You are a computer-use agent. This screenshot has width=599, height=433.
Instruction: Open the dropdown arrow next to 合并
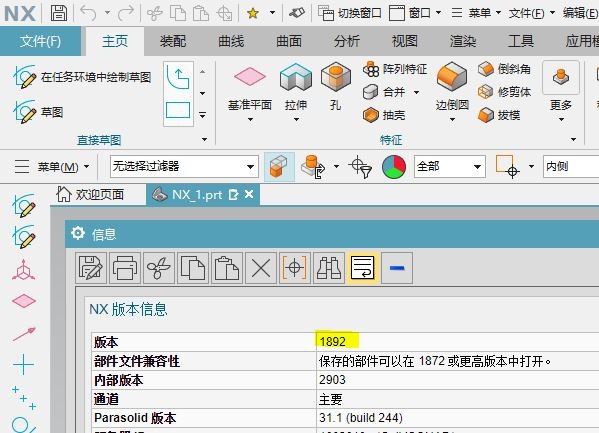416,92
